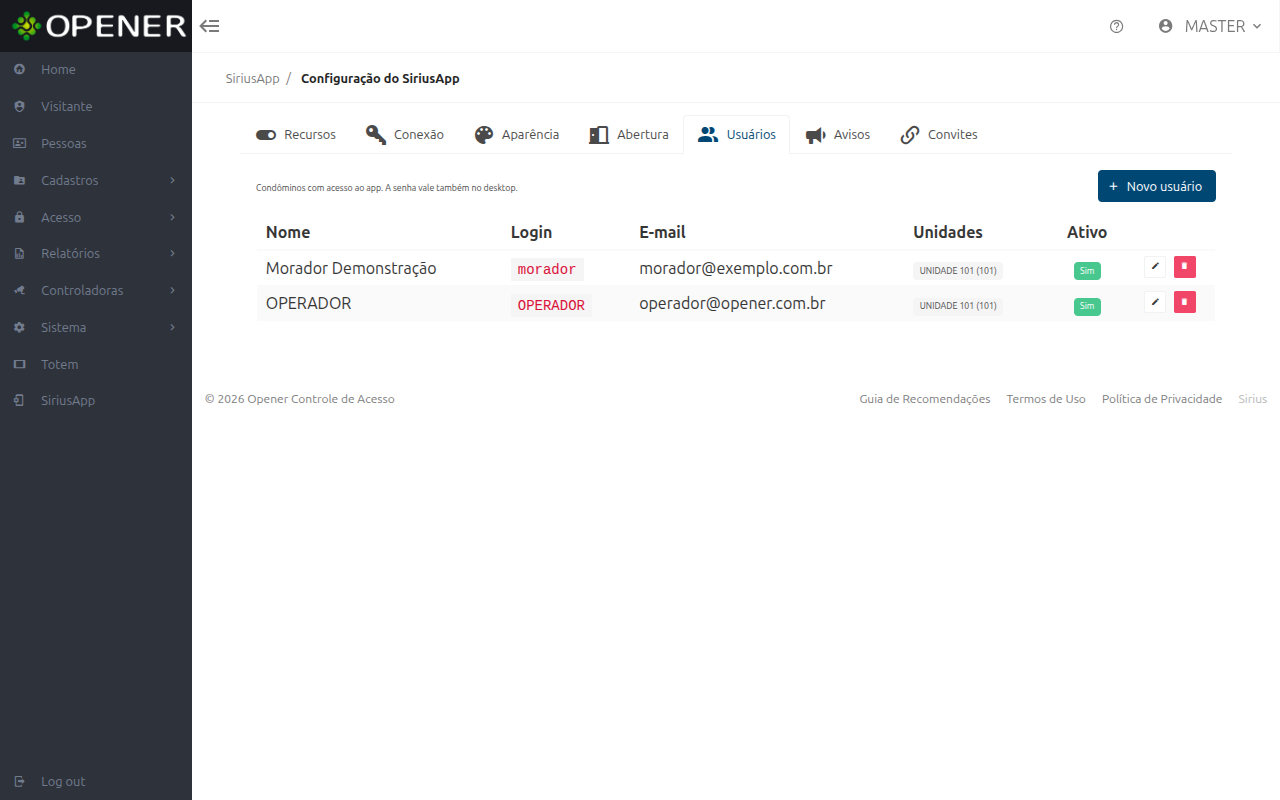The image size is (1280, 800).
Task: Open the Avisos tab
Action: point(838,134)
